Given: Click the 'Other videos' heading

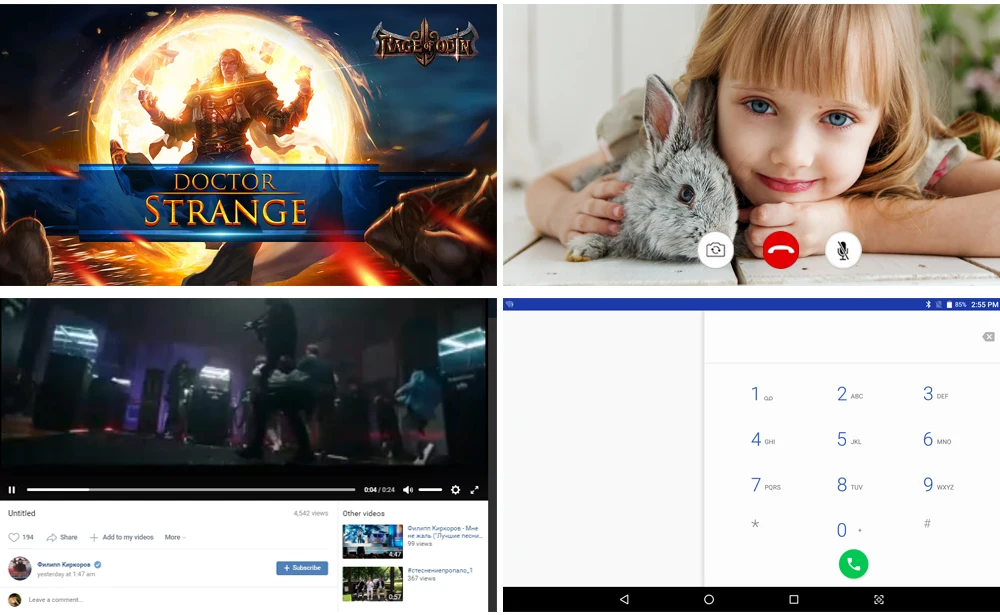Looking at the screenshot, I should [364, 513].
